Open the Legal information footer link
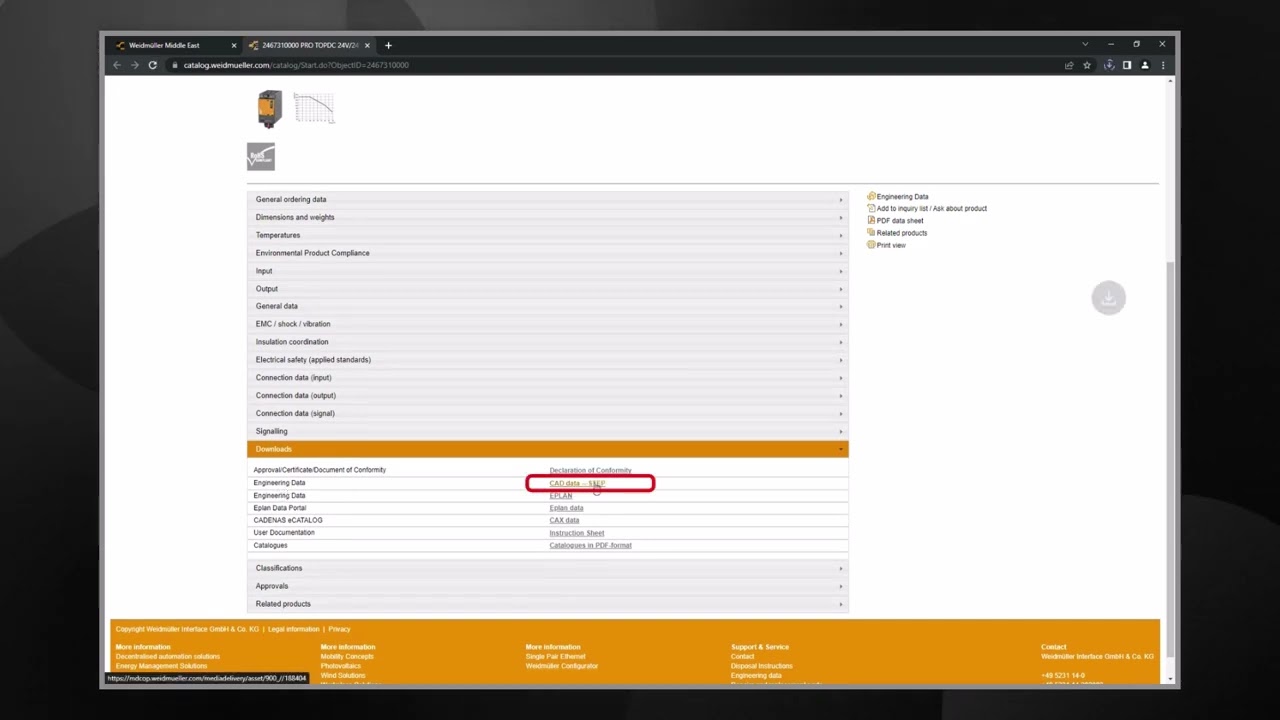The height and width of the screenshot is (720, 1280). (294, 629)
